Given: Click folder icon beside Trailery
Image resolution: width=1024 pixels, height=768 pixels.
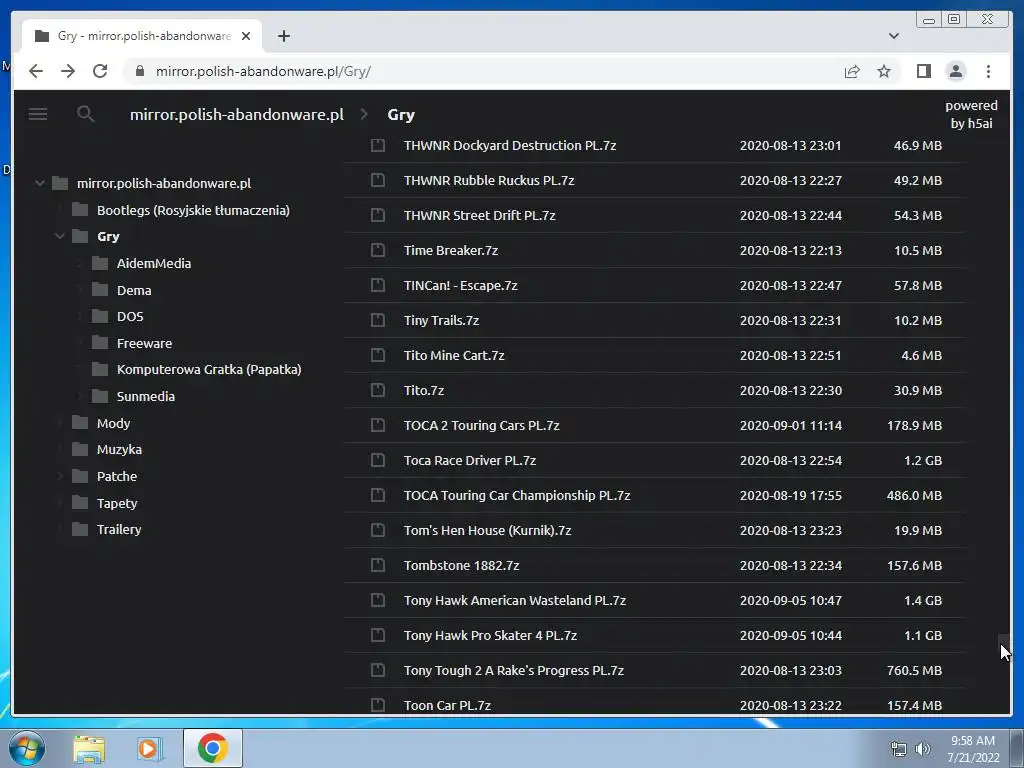Looking at the screenshot, I should coord(80,529).
